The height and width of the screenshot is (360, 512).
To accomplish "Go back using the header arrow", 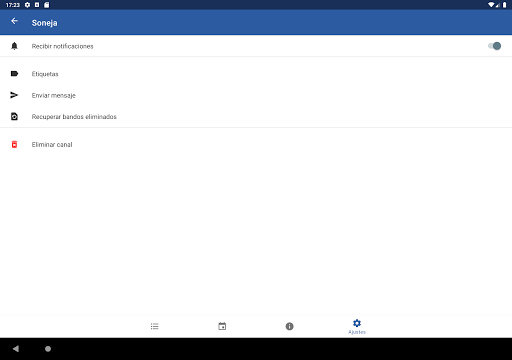I will [x=14, y=21].
